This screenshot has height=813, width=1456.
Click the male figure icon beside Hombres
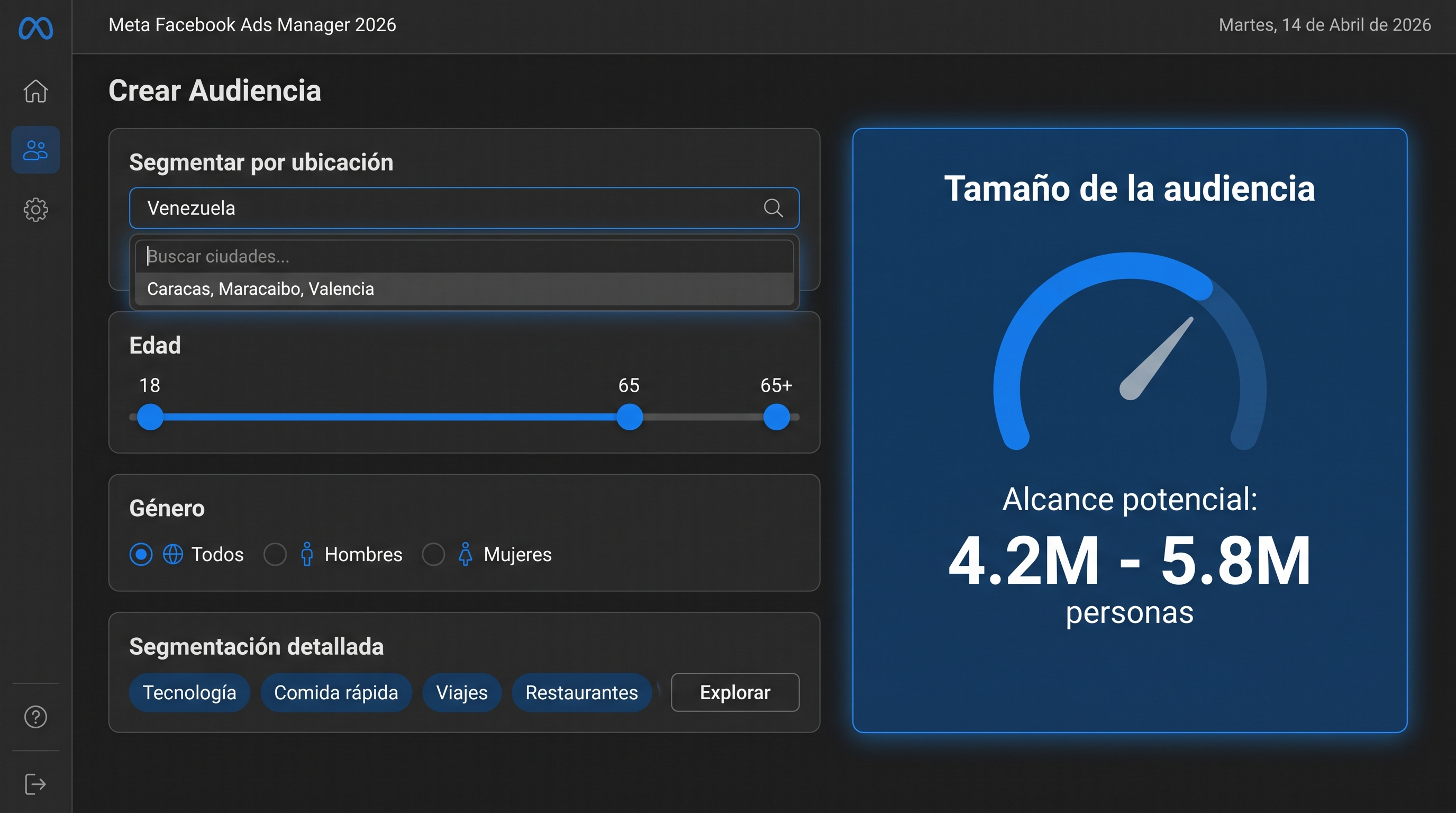click(307, 554)
